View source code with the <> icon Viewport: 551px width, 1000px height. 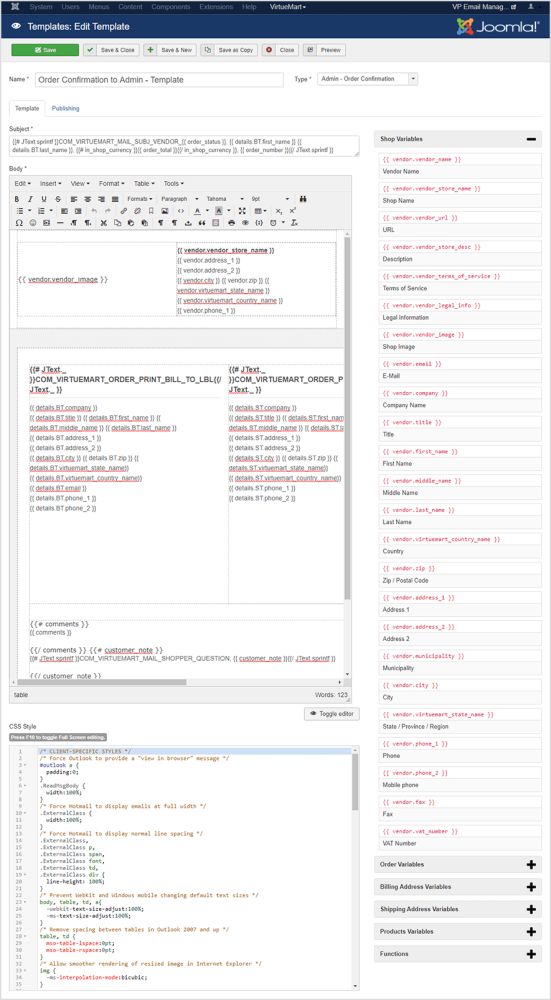pos(181,210)
